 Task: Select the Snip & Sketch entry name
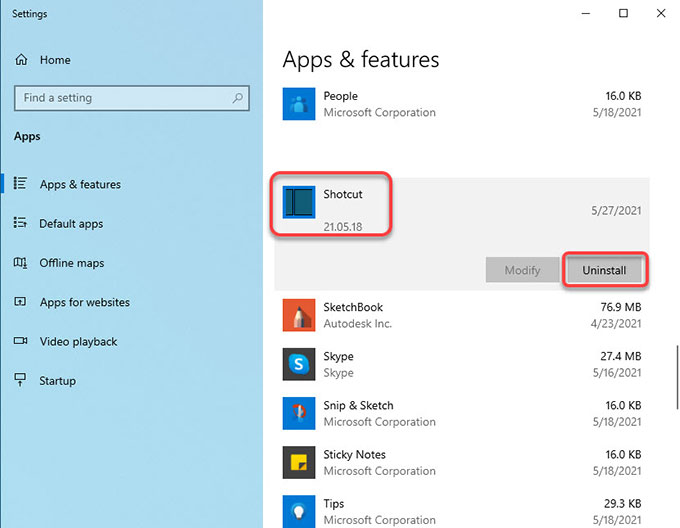(x=358, y=405)
